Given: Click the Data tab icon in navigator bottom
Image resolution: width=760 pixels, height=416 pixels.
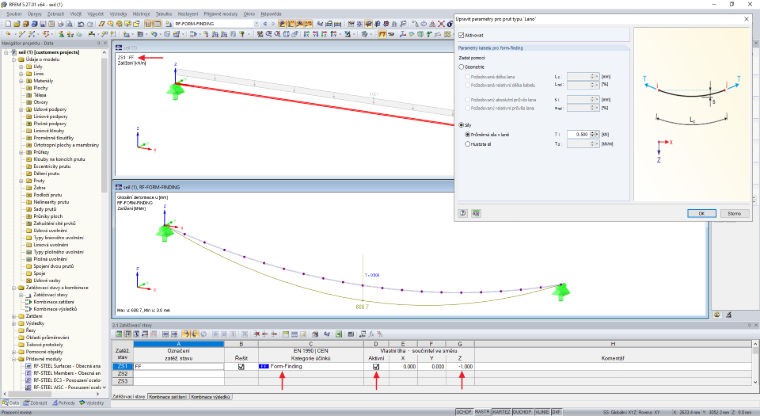Looking at the screenshot, I should [5, 403].
